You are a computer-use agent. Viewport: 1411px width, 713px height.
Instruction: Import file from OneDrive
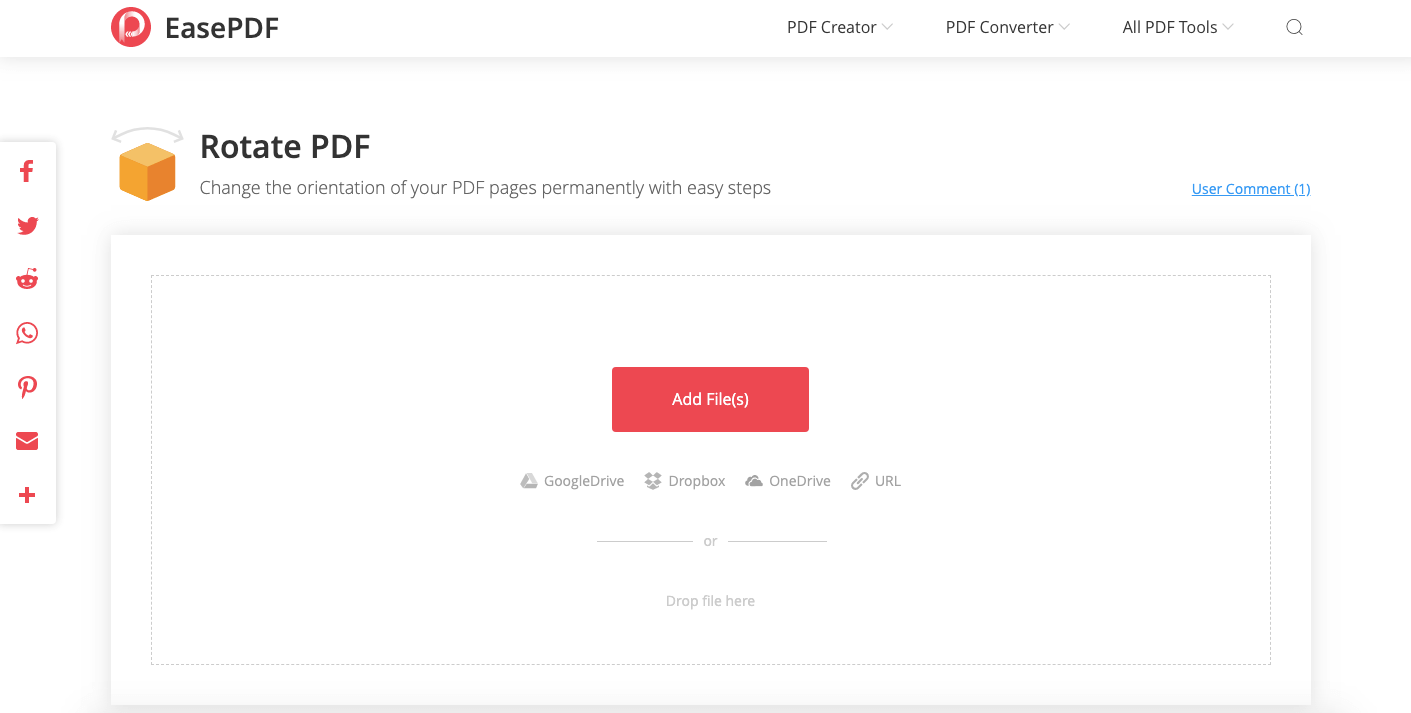(788, 481)
